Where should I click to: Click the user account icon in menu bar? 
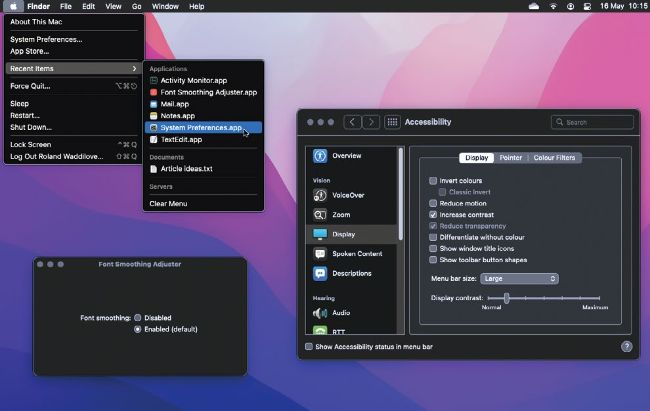coord(570,6)
